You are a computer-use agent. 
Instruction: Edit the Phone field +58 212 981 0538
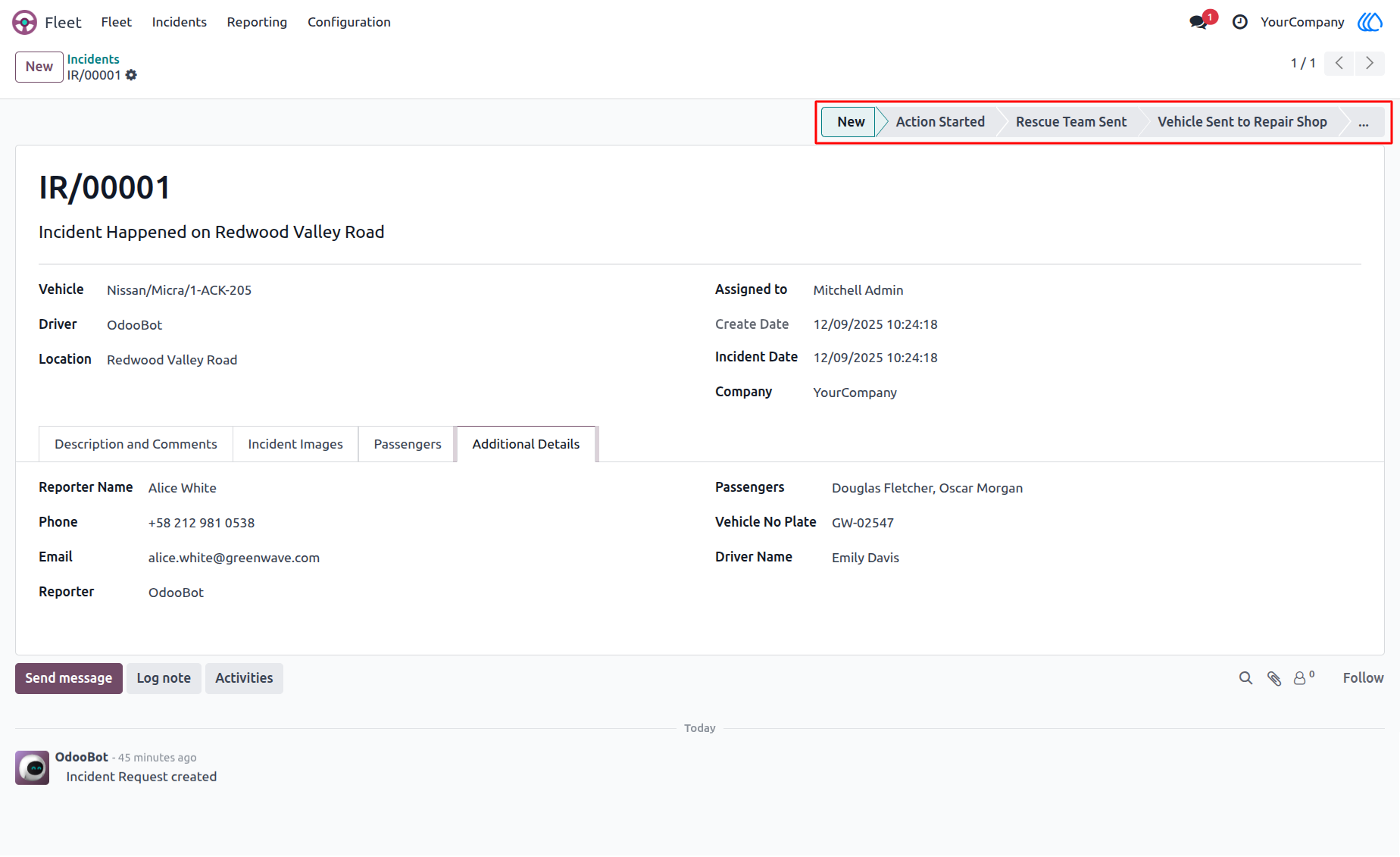202,523
